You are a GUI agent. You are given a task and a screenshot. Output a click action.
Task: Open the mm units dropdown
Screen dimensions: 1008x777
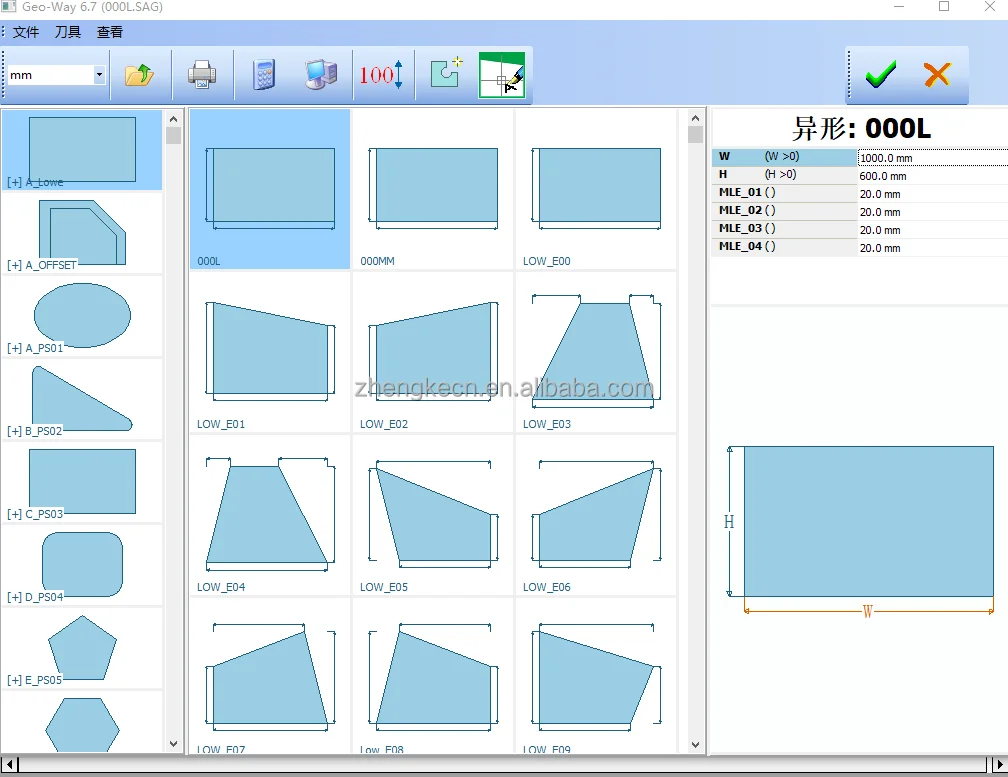point(99,75)
